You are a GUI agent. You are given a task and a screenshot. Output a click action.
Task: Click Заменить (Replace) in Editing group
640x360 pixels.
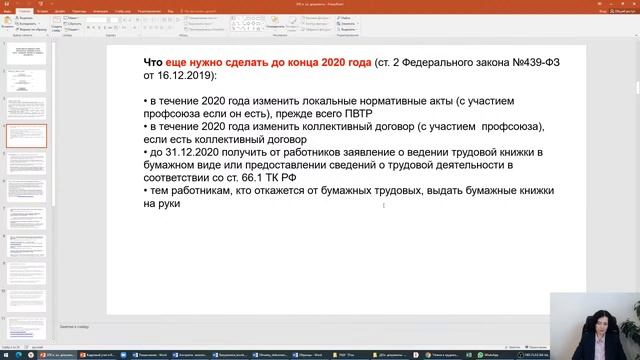[x=346, y=24]
